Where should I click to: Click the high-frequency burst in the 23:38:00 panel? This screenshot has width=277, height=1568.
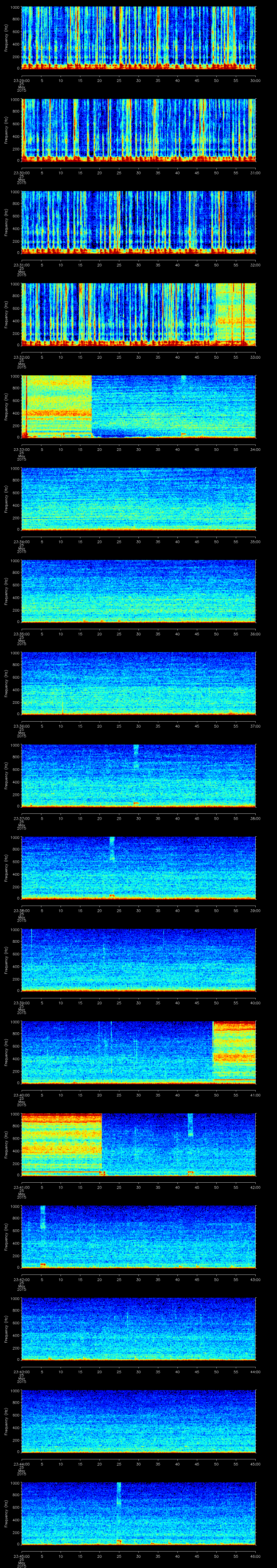pos(112,849)
